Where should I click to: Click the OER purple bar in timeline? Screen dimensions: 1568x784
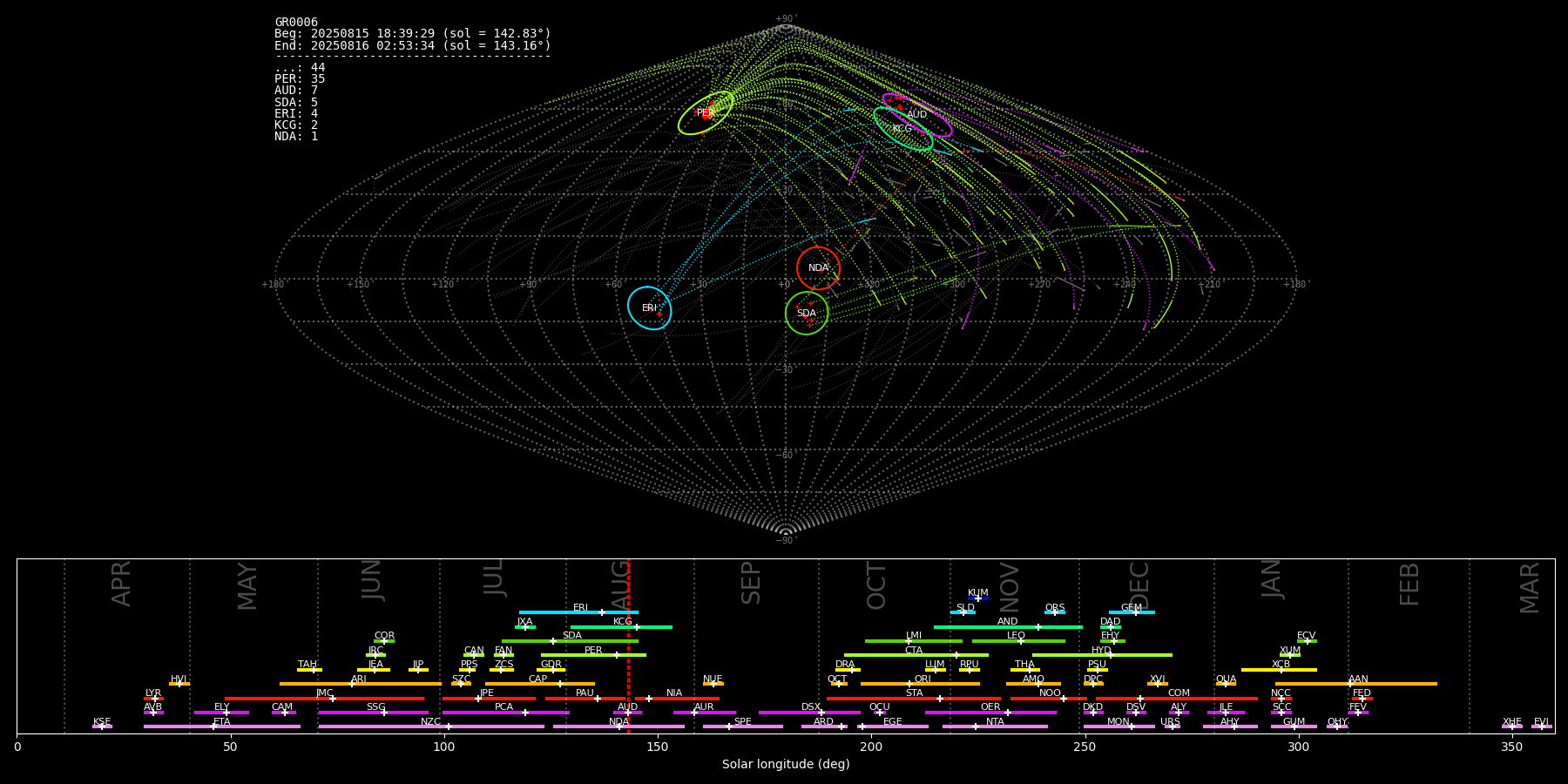click(990, 713)
